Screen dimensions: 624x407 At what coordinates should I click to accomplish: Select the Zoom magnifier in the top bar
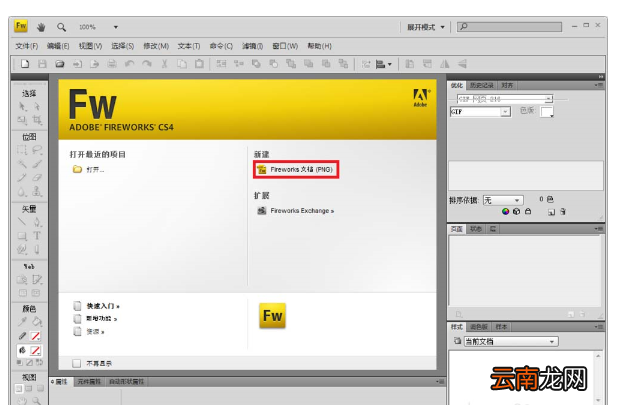click(61, 27)
